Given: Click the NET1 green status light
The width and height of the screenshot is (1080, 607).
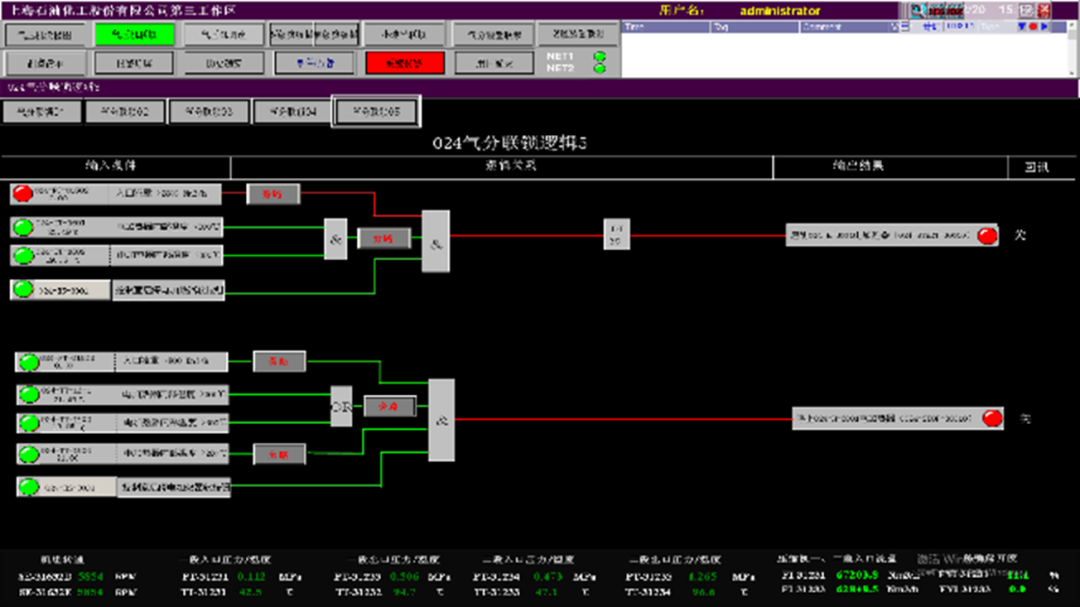Looking at the screenshot, I should point(600,57).
